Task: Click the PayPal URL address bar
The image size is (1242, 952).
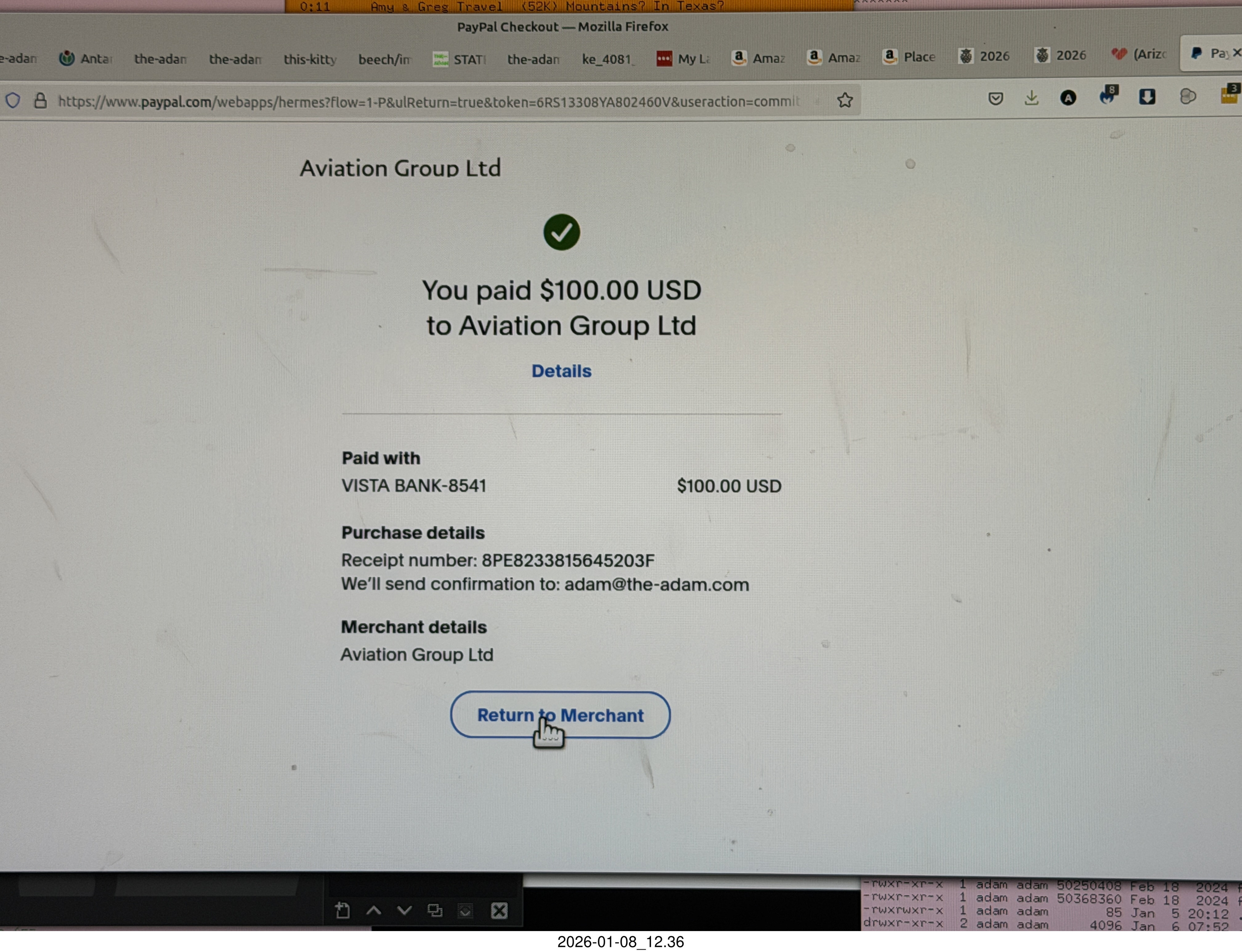Action: [x=428, y=101]
